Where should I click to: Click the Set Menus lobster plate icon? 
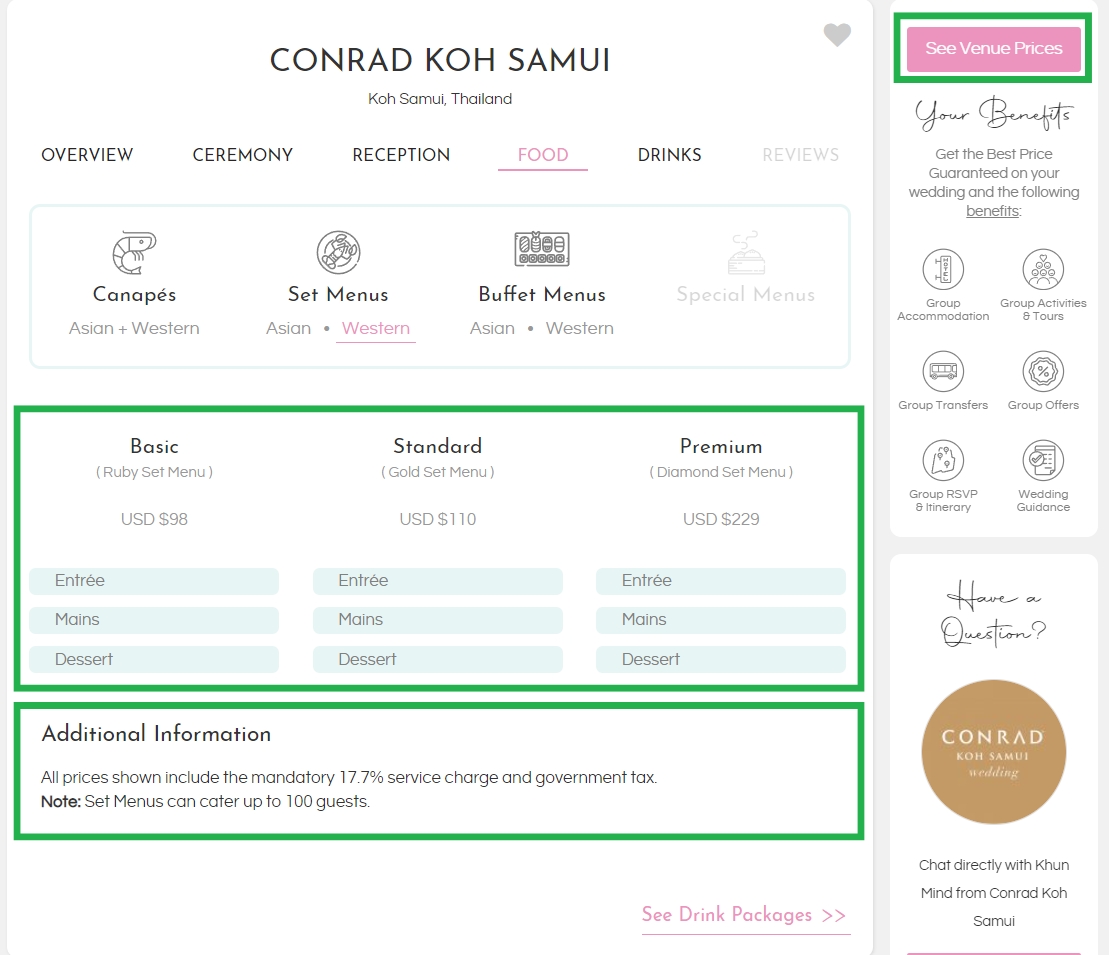[338, 252]
